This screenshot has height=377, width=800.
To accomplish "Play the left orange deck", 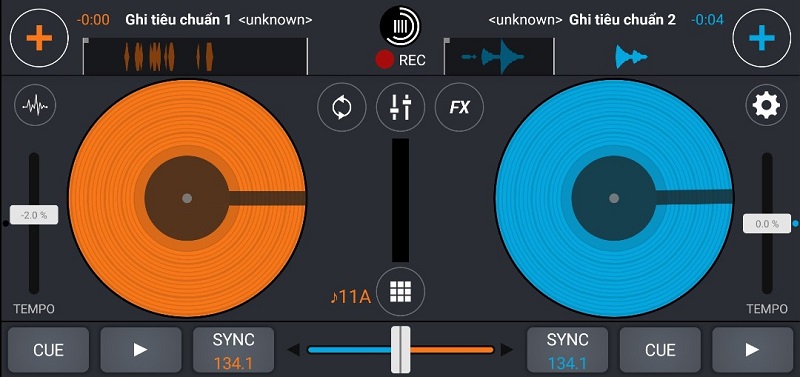I will 141,350.
